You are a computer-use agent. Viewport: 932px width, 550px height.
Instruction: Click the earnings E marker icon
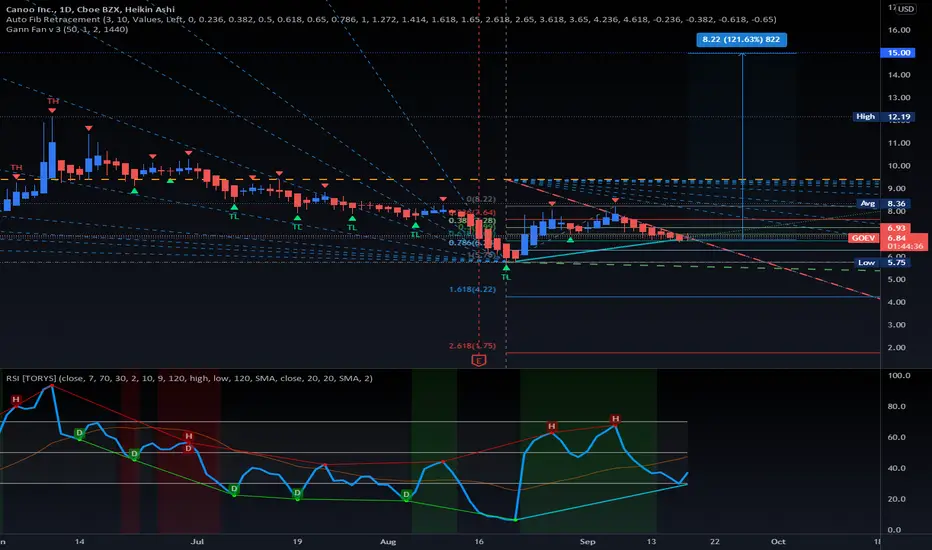478,360
